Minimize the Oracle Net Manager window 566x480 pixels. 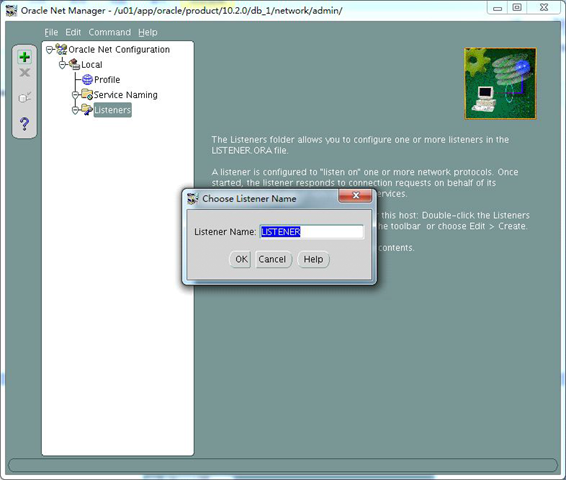(x=497, y=8)
